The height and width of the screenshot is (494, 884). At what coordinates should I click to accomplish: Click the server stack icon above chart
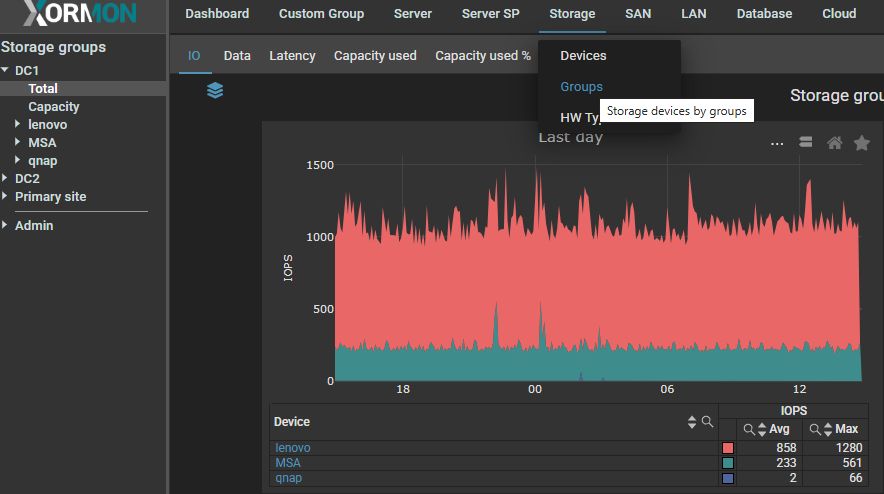805,143
